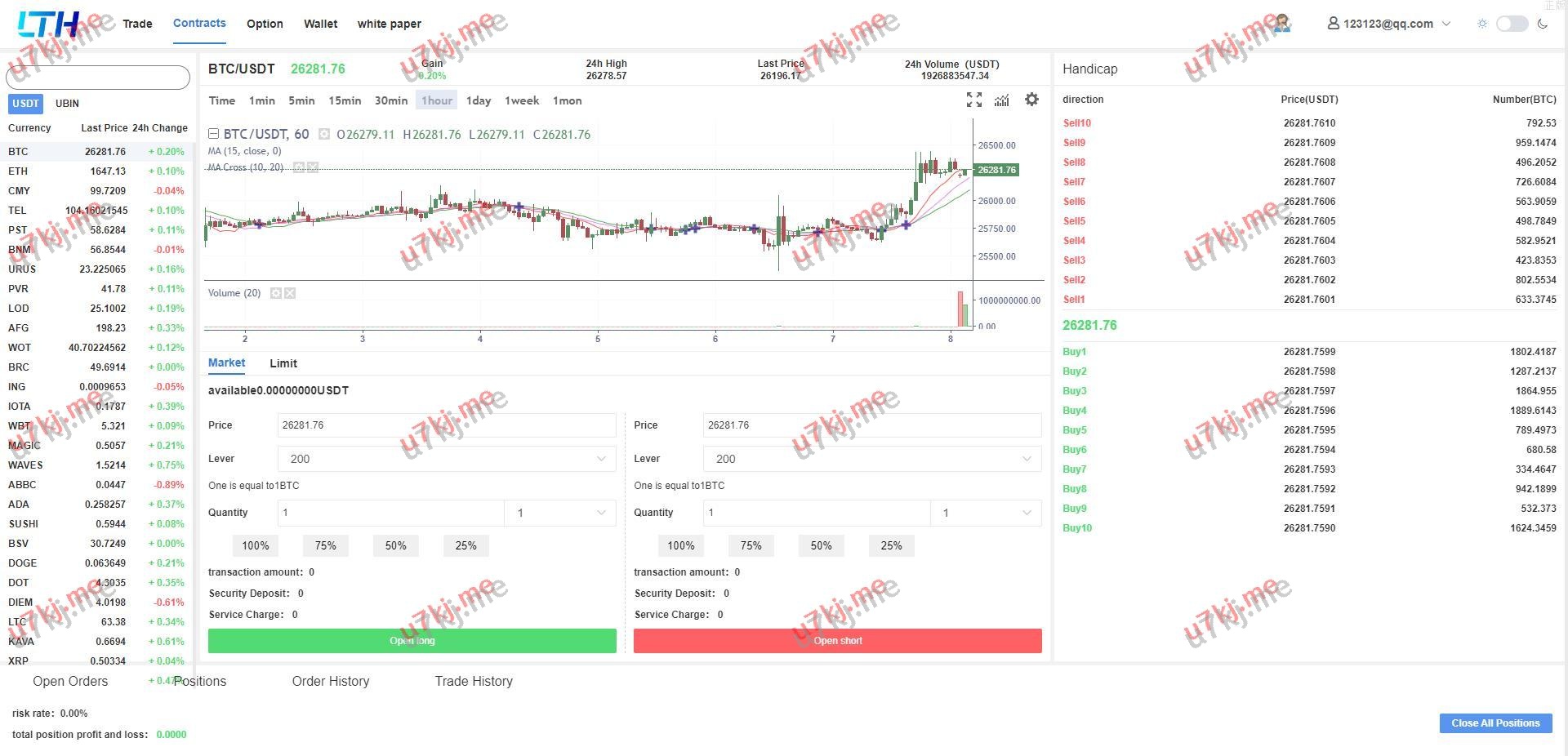The width and height of the screenshot is (1568, 756).
Task: Collapse the BTC/USDT chart legend
Action: click(x=213, y=134)
